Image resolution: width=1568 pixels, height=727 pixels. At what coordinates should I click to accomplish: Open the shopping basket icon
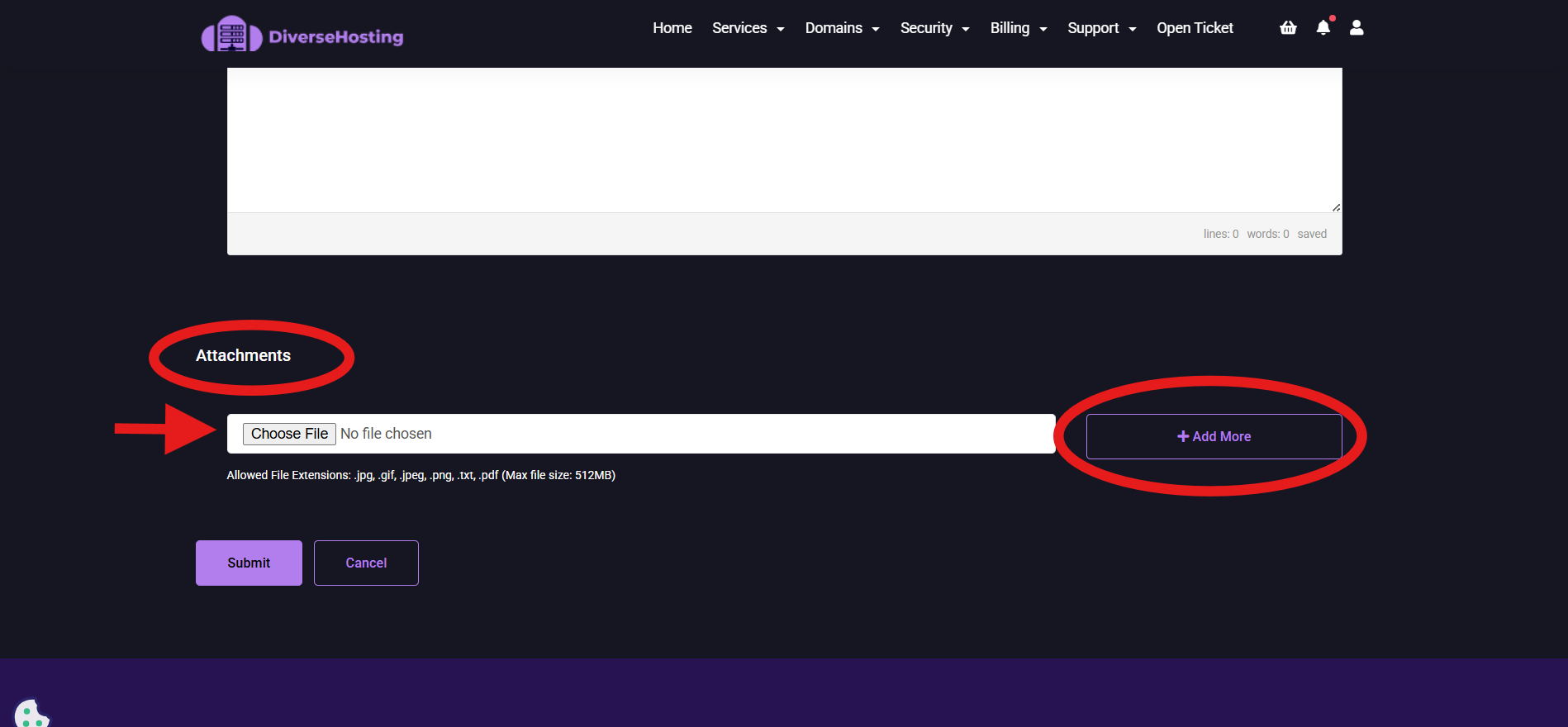pos(1288,28)
